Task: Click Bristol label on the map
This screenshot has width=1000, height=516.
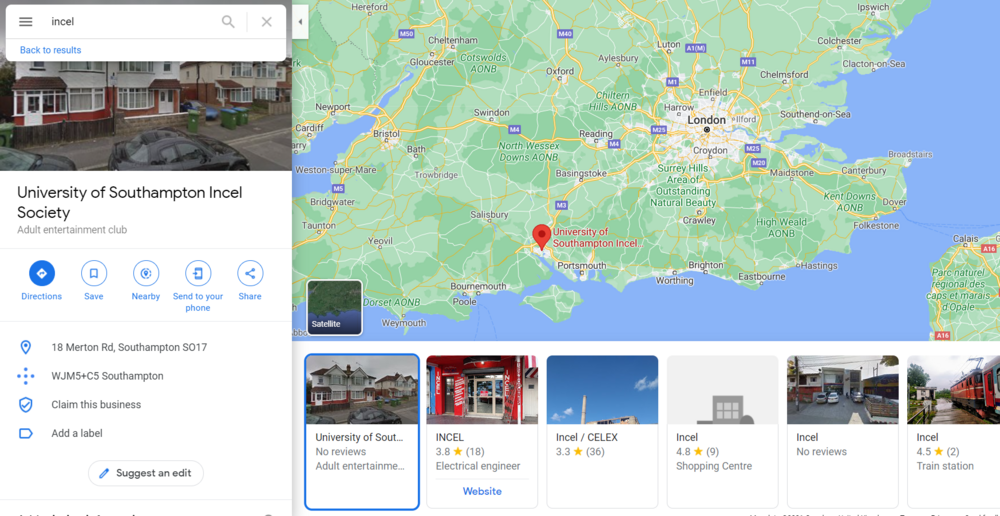Action: [386, 134]
